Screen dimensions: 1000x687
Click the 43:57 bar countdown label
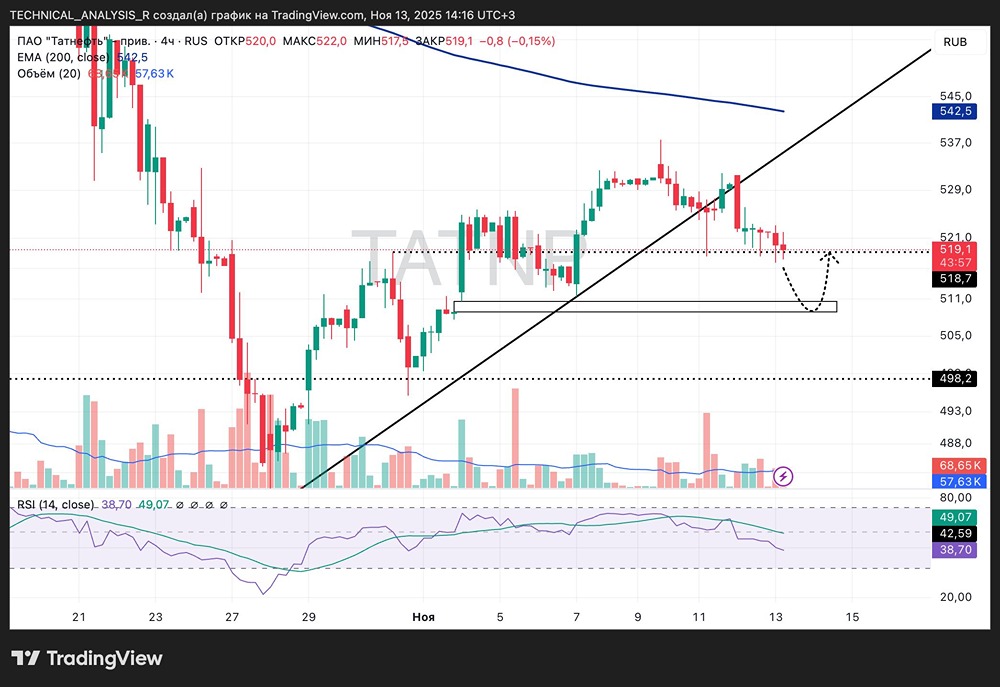955,262
